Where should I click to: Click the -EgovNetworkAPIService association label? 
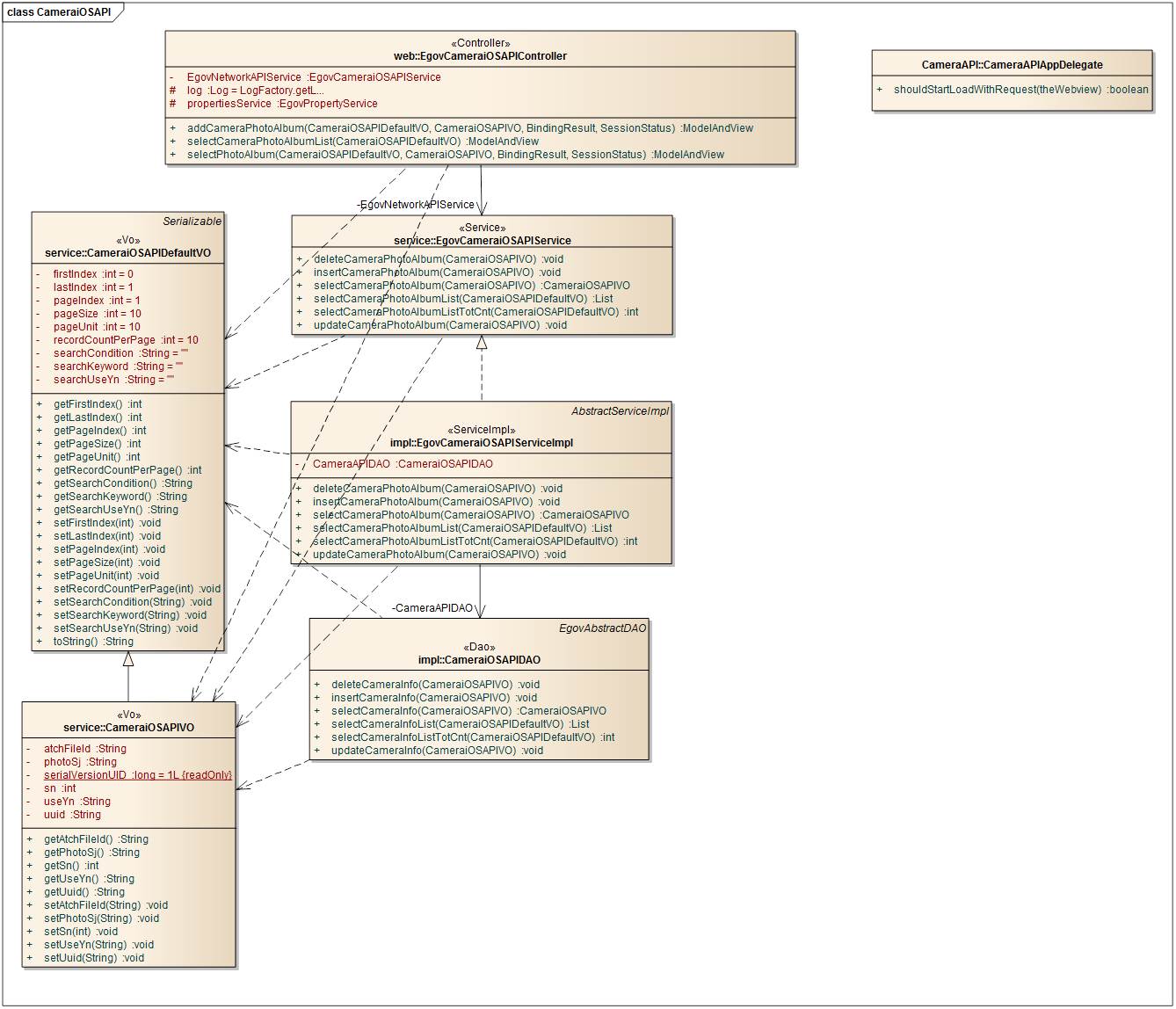pos(416,205)
